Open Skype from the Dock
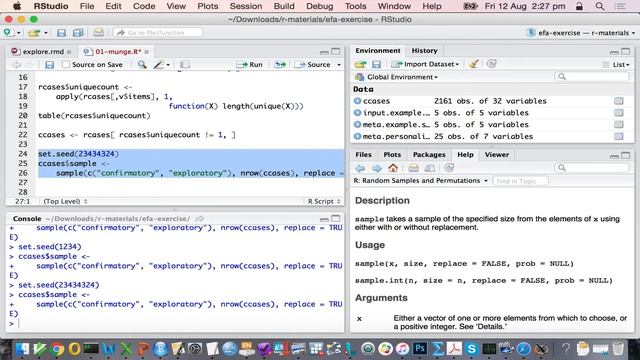This screenshot has width=640, height=360. pos(471,349)
